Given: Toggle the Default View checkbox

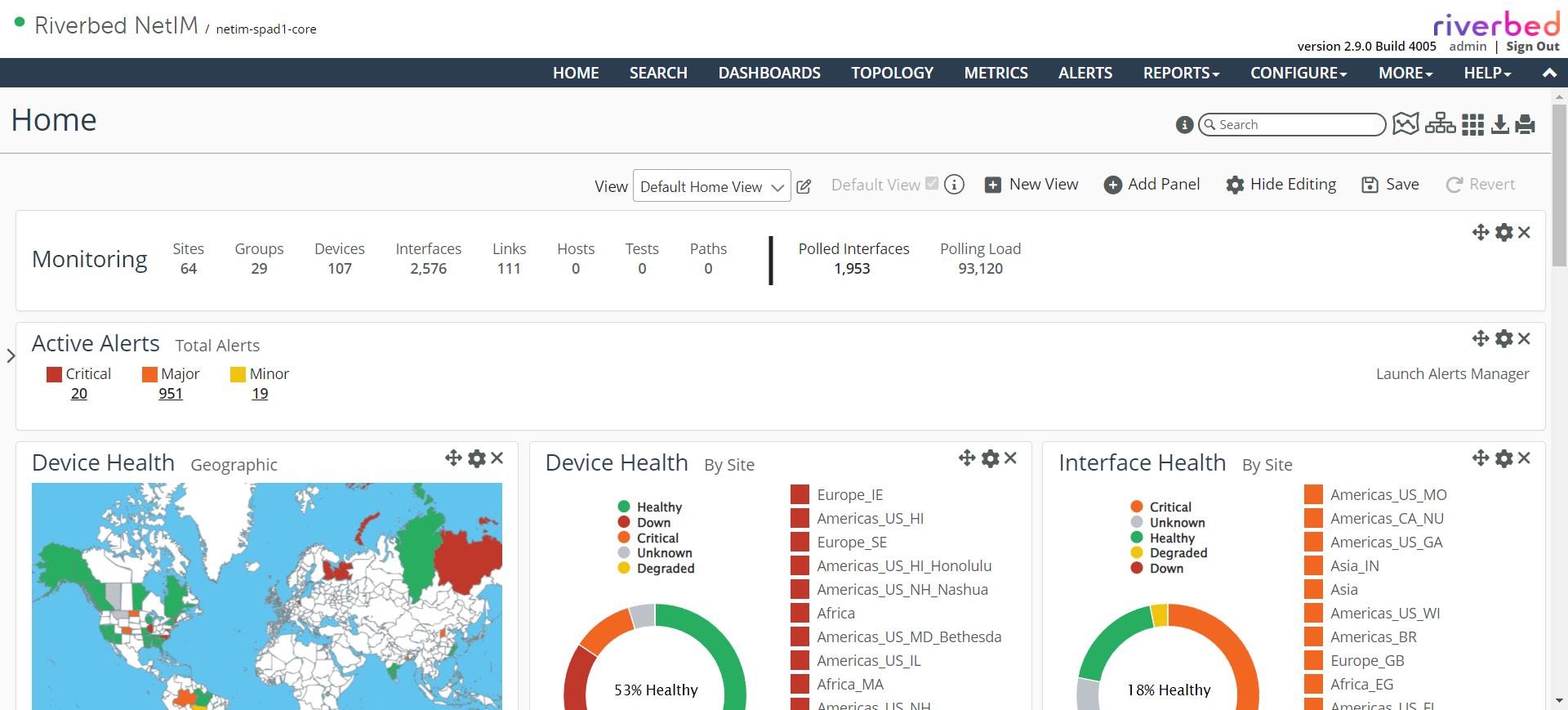Looking at the screenshot, I should click(x=932, y=184).
